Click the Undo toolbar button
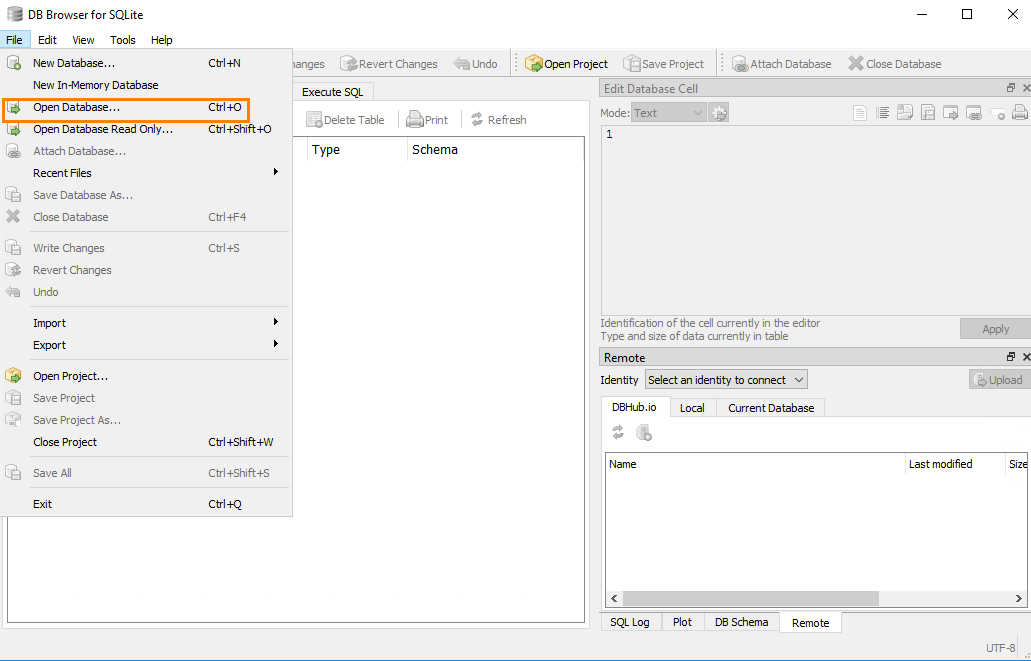 point(476,64)
